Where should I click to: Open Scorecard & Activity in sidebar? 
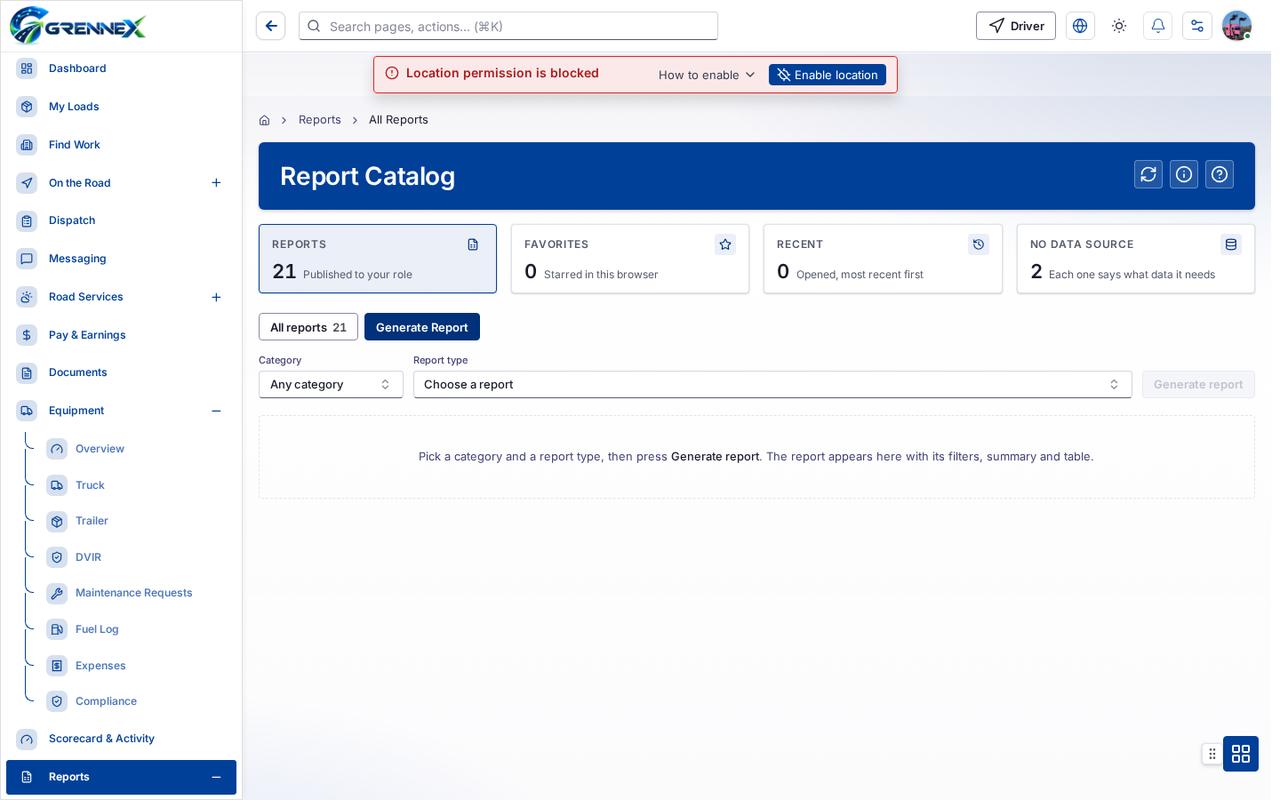click(121, 739)
